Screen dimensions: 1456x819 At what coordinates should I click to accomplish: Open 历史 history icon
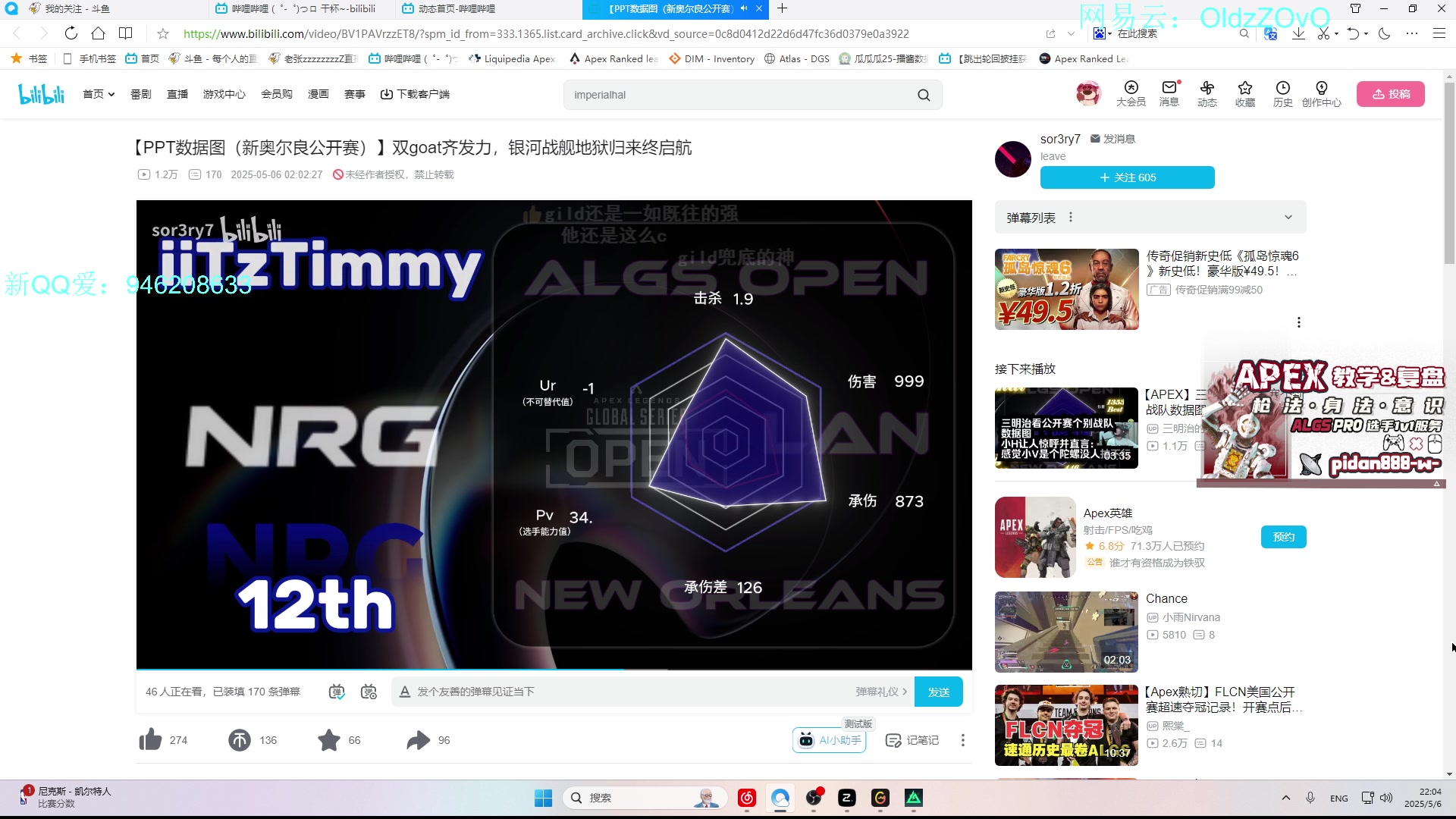(1283, 94)
